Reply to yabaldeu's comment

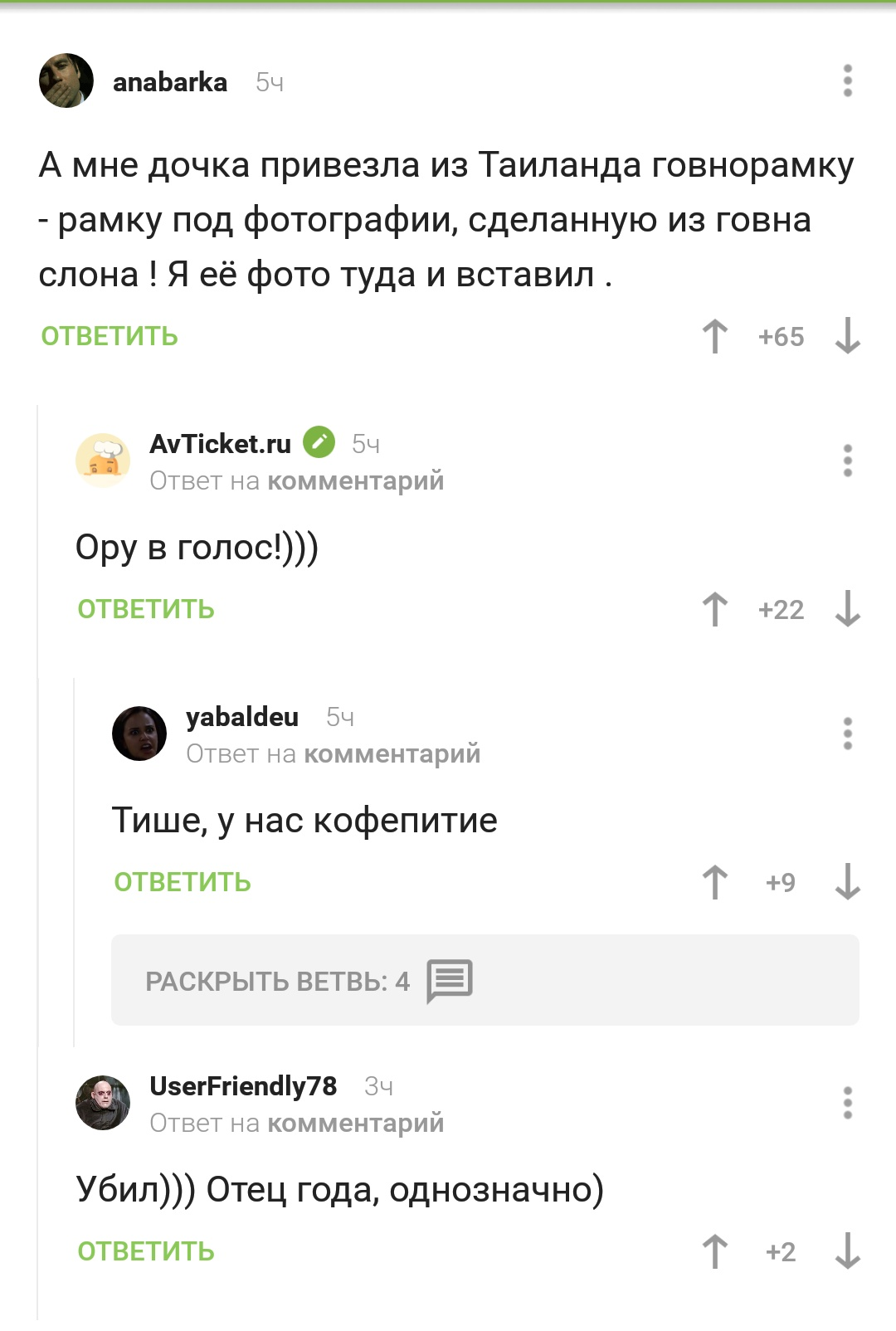pos(183,882)
